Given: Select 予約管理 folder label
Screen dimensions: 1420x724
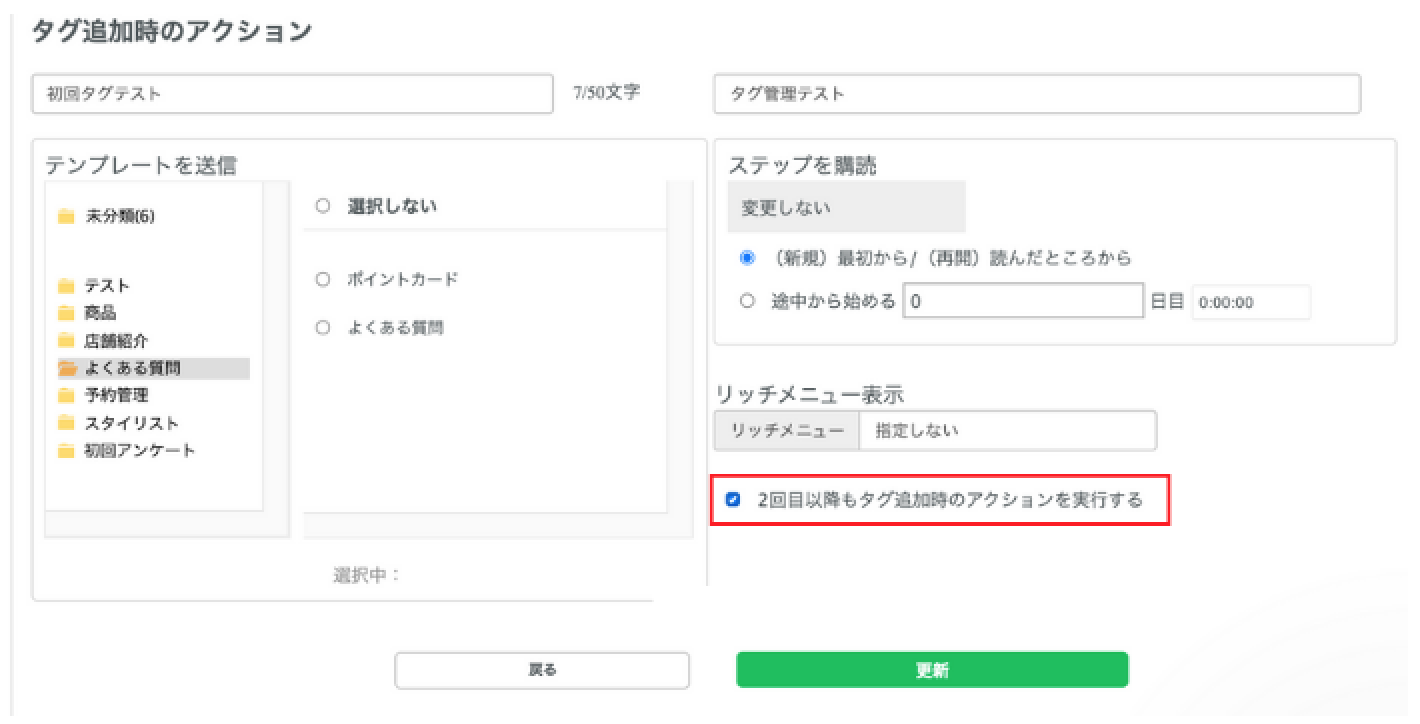Looking at the screenshot, I should click(x=117, y=396).
